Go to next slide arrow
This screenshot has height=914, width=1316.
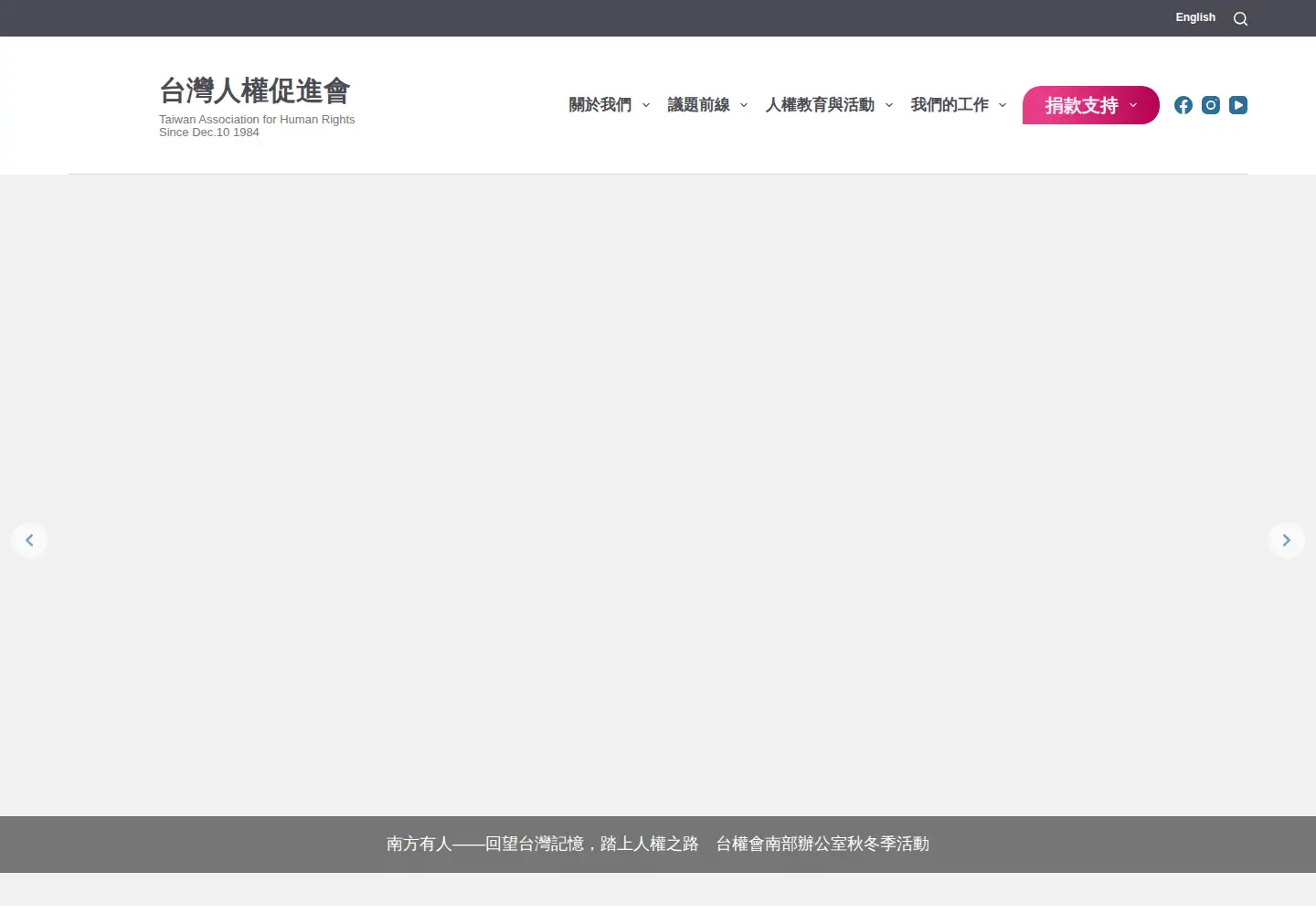coord(1287,540)
